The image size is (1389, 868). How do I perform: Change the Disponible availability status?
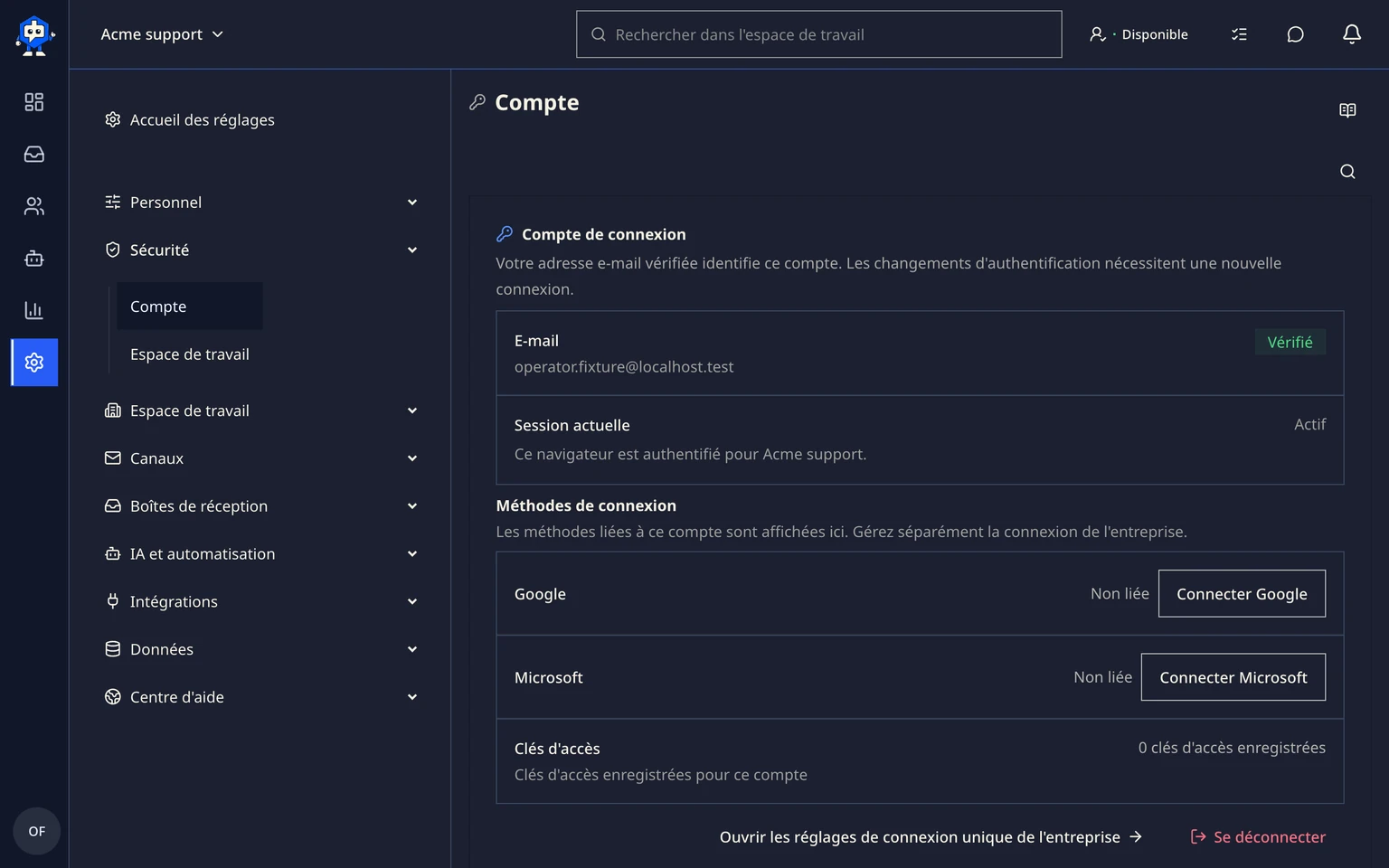point(1139,34)
